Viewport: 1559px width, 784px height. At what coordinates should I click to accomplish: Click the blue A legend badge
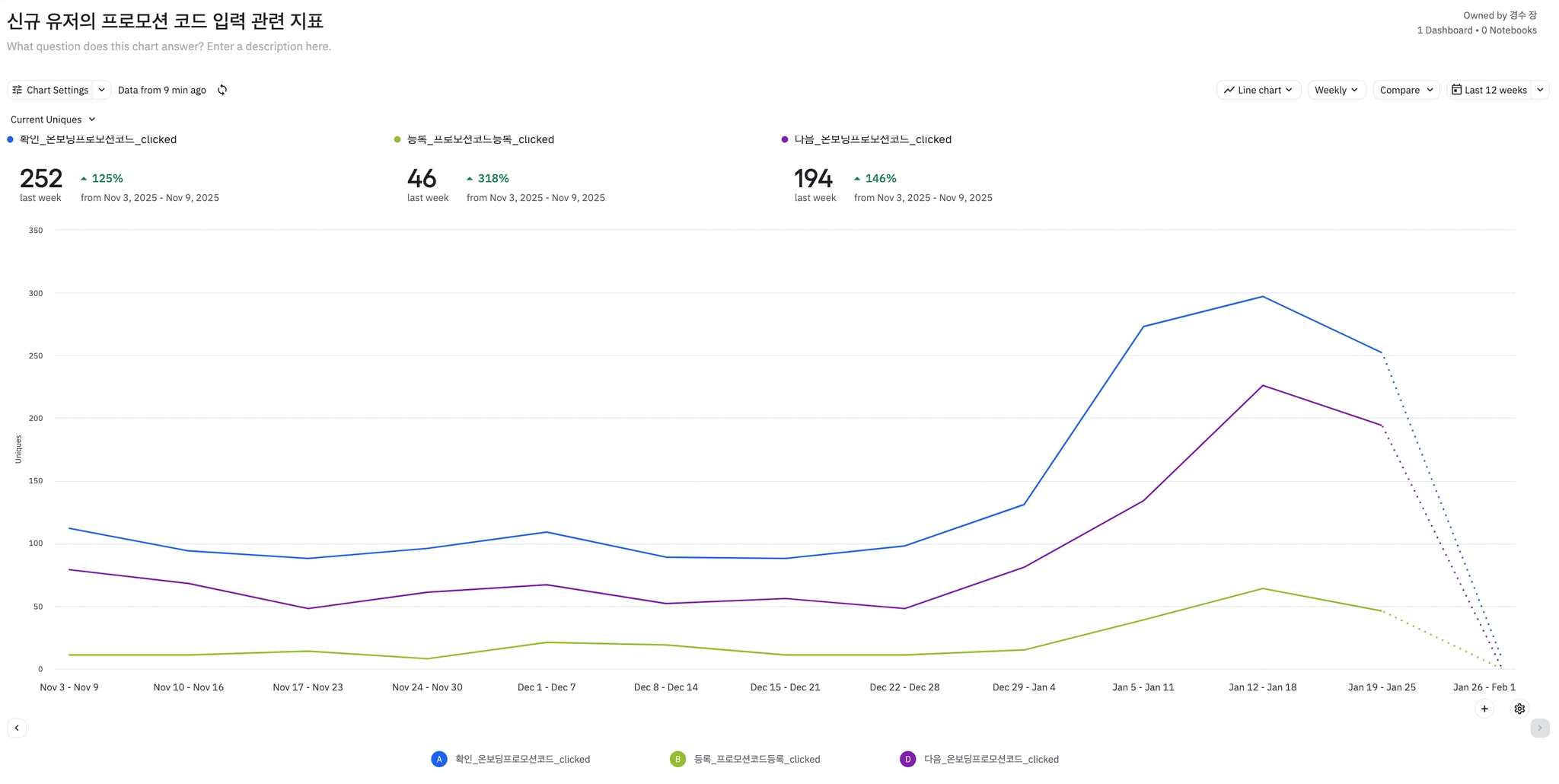point(439,759)
